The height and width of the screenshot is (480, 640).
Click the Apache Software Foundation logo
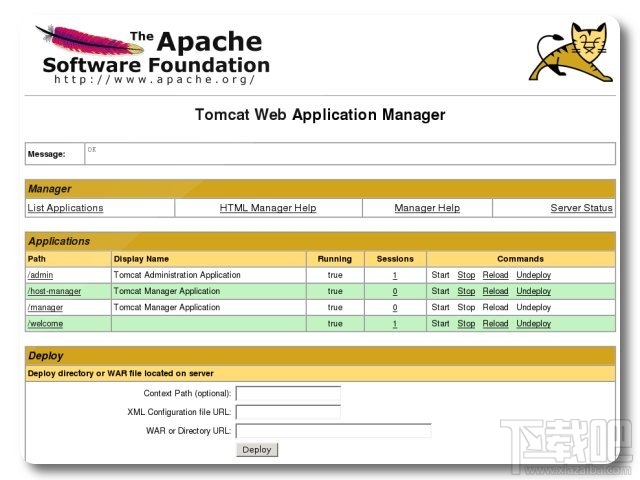point(153,54)
